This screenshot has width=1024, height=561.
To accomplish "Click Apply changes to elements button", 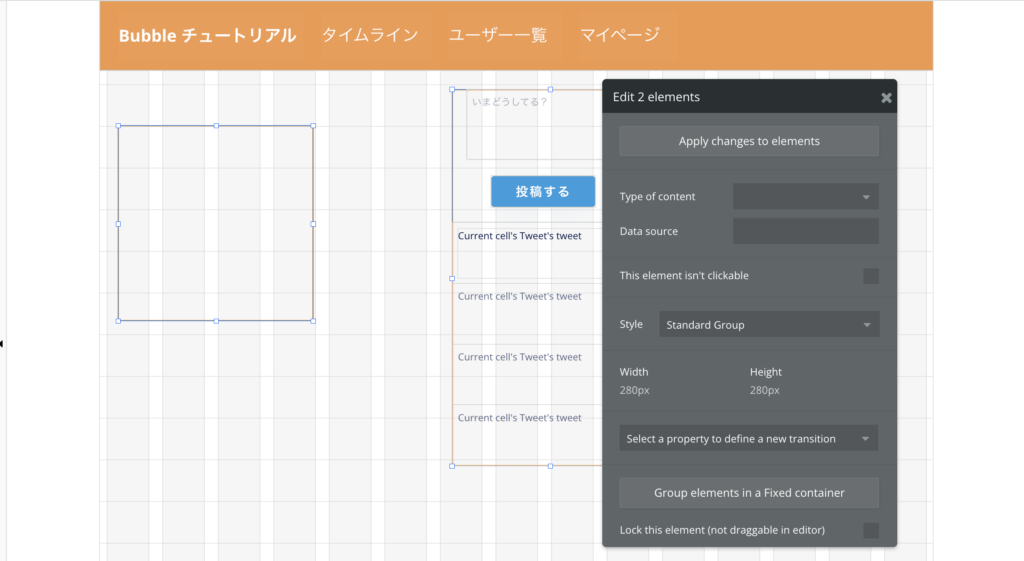I will (749, 141).
